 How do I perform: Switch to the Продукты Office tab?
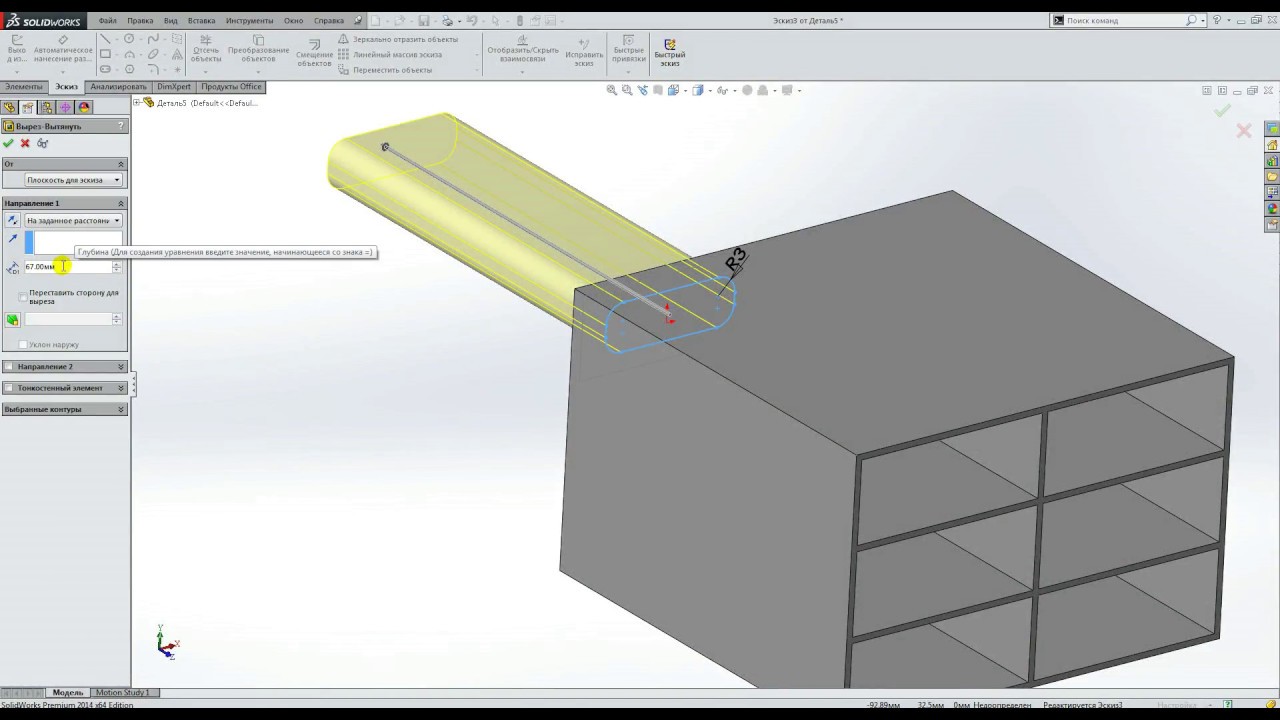click(x=231, y=87)
